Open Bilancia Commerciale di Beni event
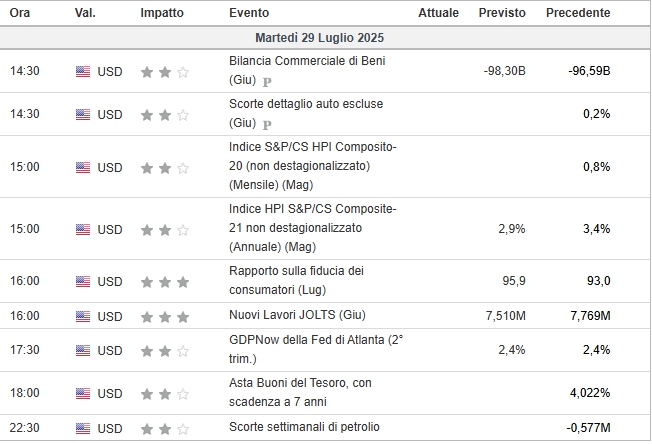The width and height of the screenshot is (652, 444). 307,70
